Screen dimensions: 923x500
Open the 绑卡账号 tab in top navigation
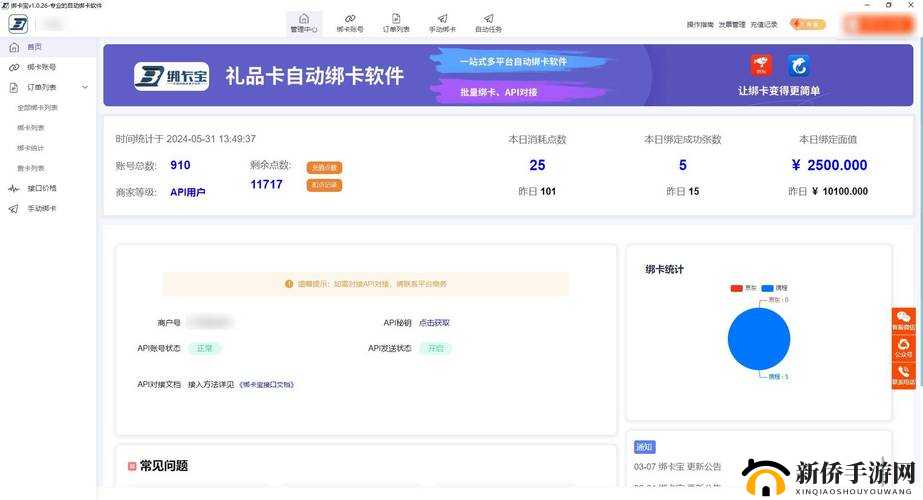pos(350,24)
